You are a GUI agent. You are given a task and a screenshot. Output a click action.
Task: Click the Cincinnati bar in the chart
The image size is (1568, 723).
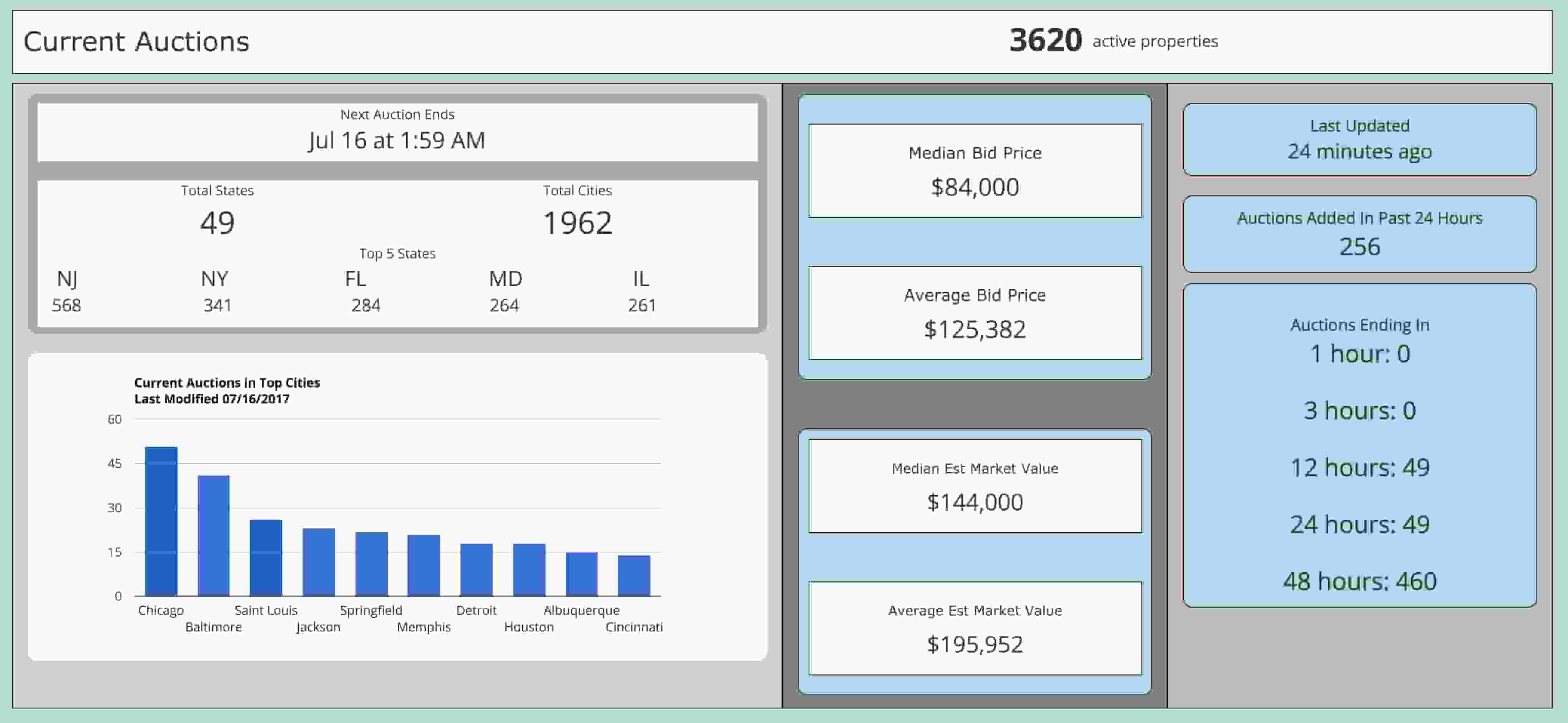click(634, 576)
